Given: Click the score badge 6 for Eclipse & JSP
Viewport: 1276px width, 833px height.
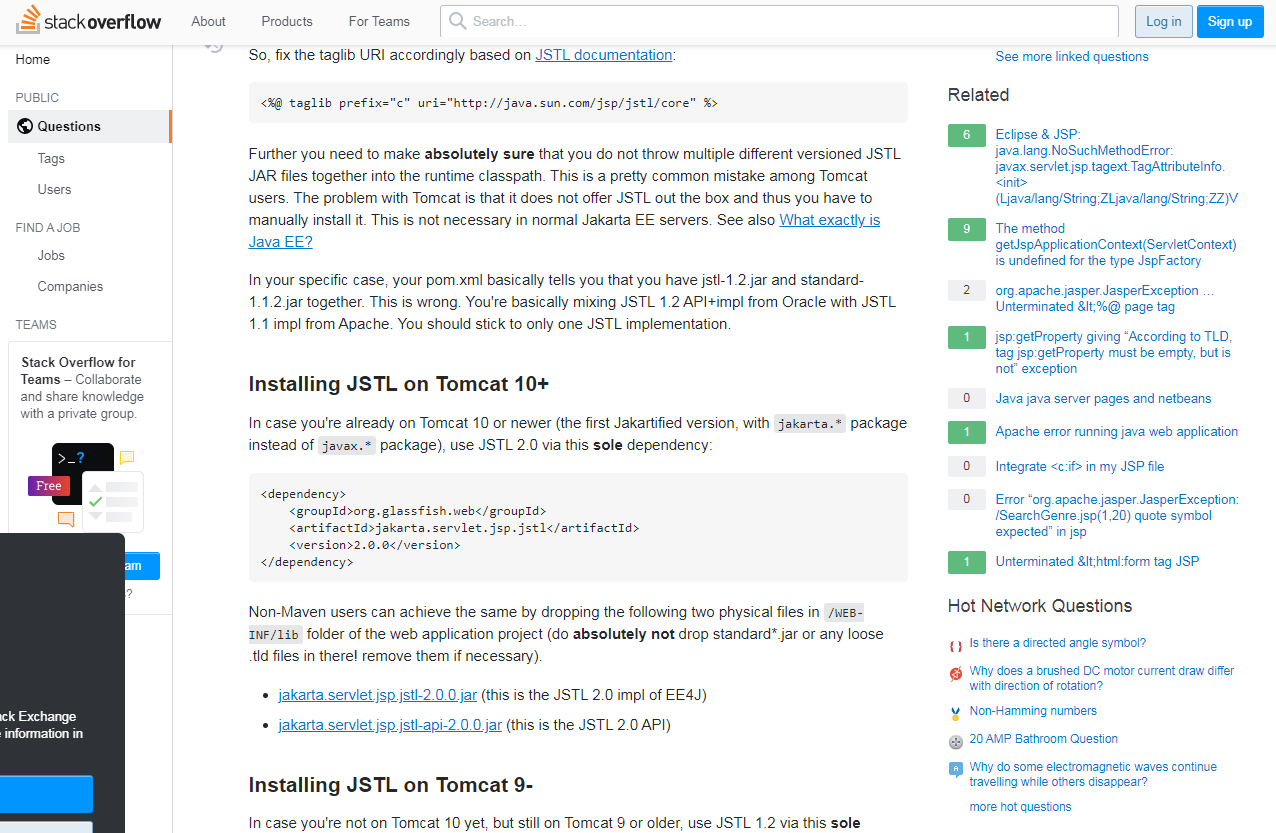Looking at the screenshot, I should [x=967, y=135].
